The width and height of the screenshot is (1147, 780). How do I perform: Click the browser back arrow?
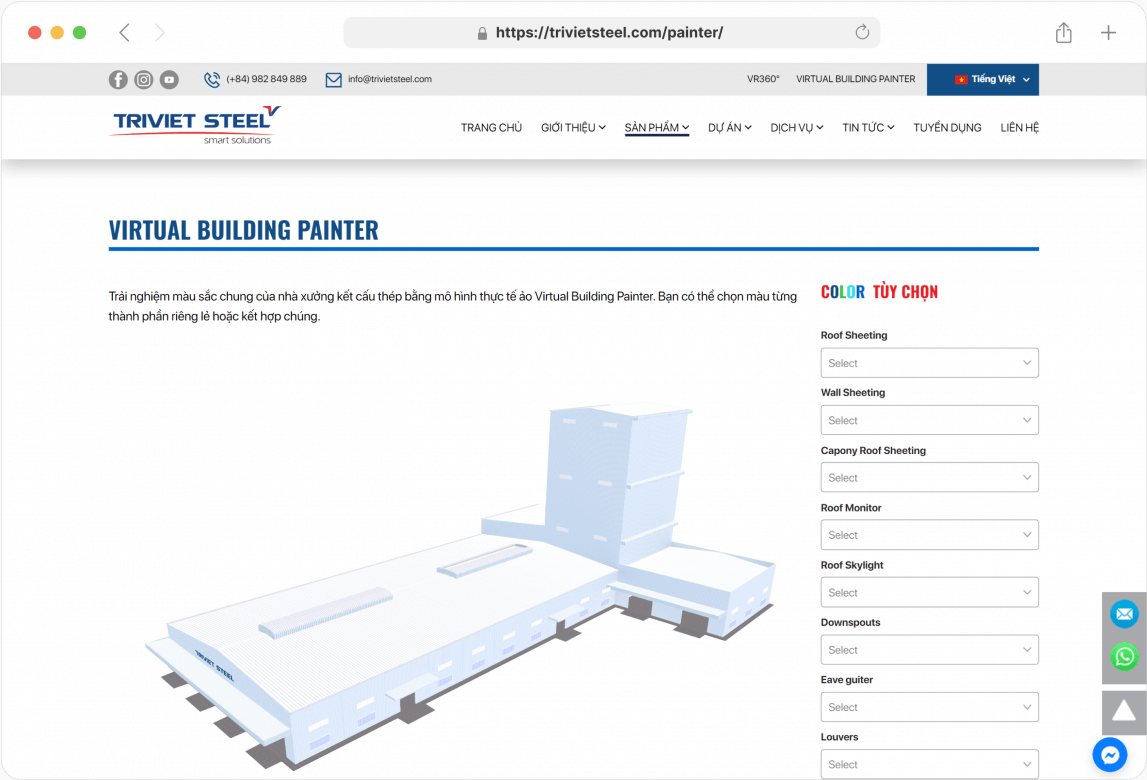[124, 32]
